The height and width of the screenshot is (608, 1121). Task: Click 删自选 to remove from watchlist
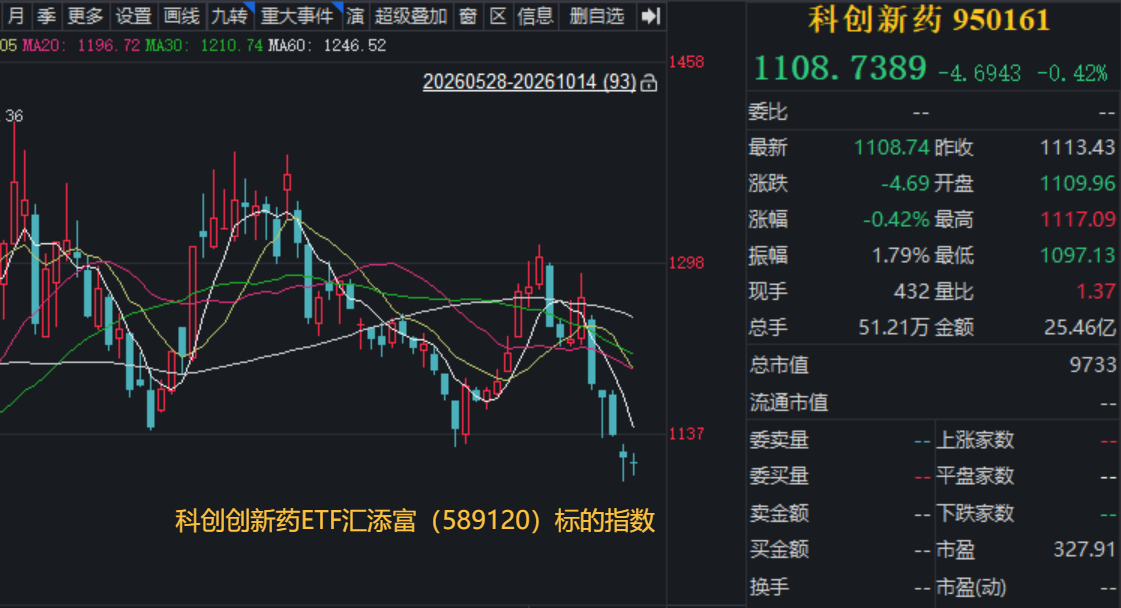pyautogui.click(x=597, y=16)
